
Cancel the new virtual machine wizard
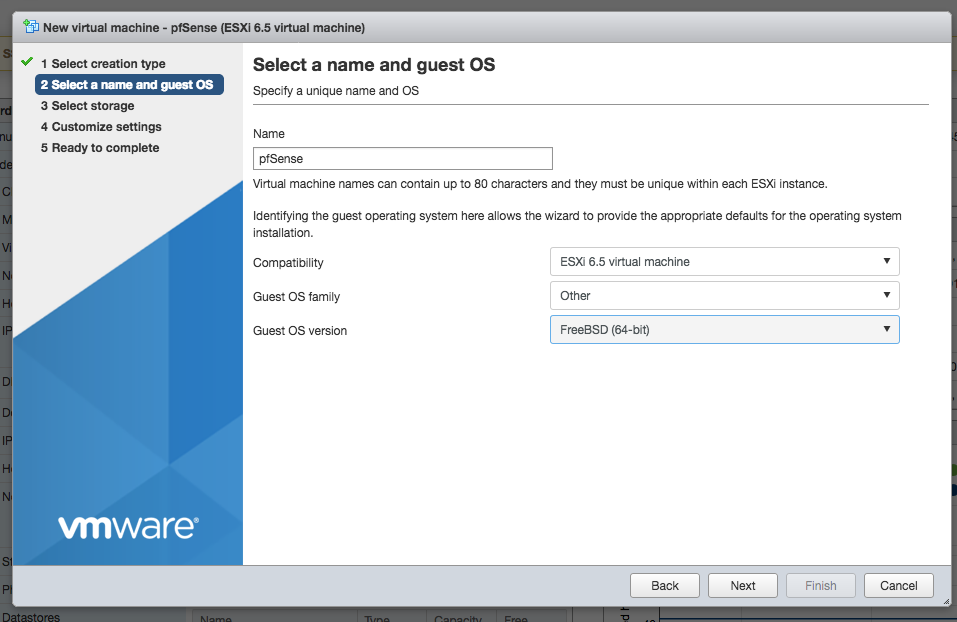[x=898, y=586]
